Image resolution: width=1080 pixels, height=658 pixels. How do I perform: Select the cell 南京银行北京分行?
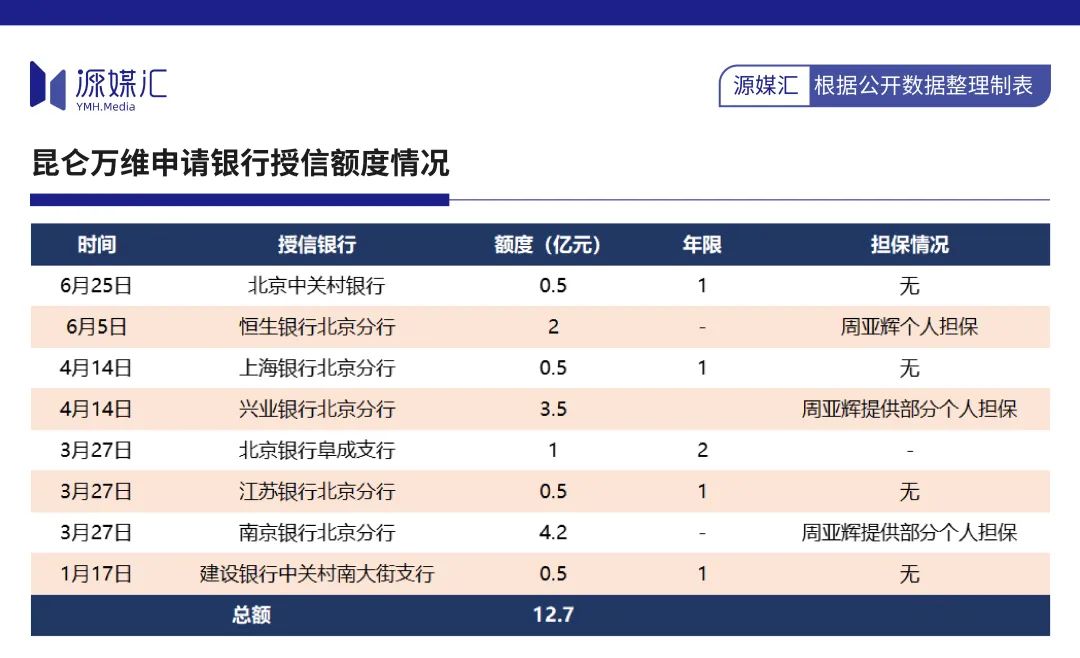317,533
